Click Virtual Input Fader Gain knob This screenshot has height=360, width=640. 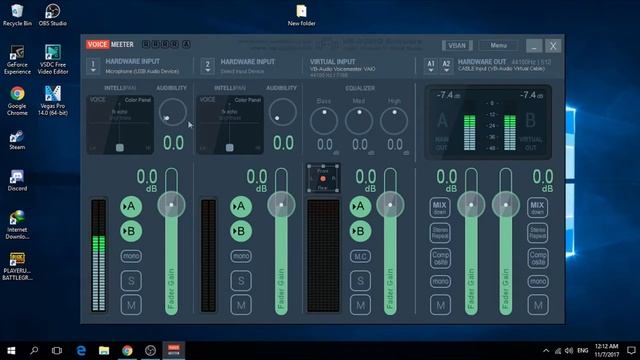[x=390, y=204]
